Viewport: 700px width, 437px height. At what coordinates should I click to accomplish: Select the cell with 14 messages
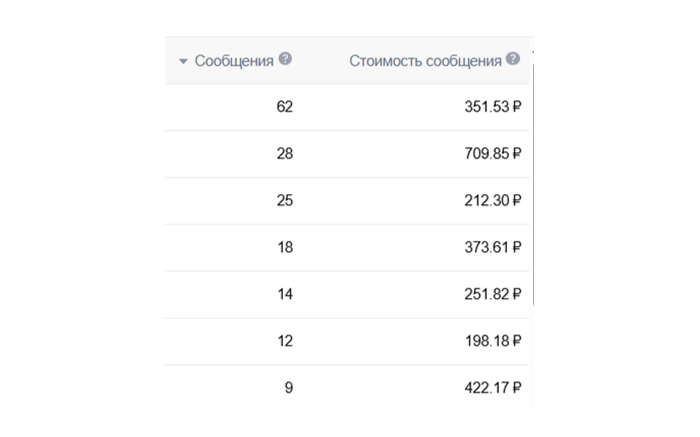click(285, 294)
